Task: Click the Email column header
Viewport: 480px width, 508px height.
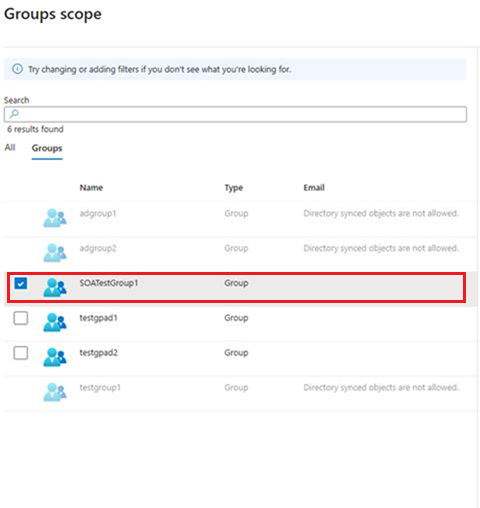Action: [314, 188]
